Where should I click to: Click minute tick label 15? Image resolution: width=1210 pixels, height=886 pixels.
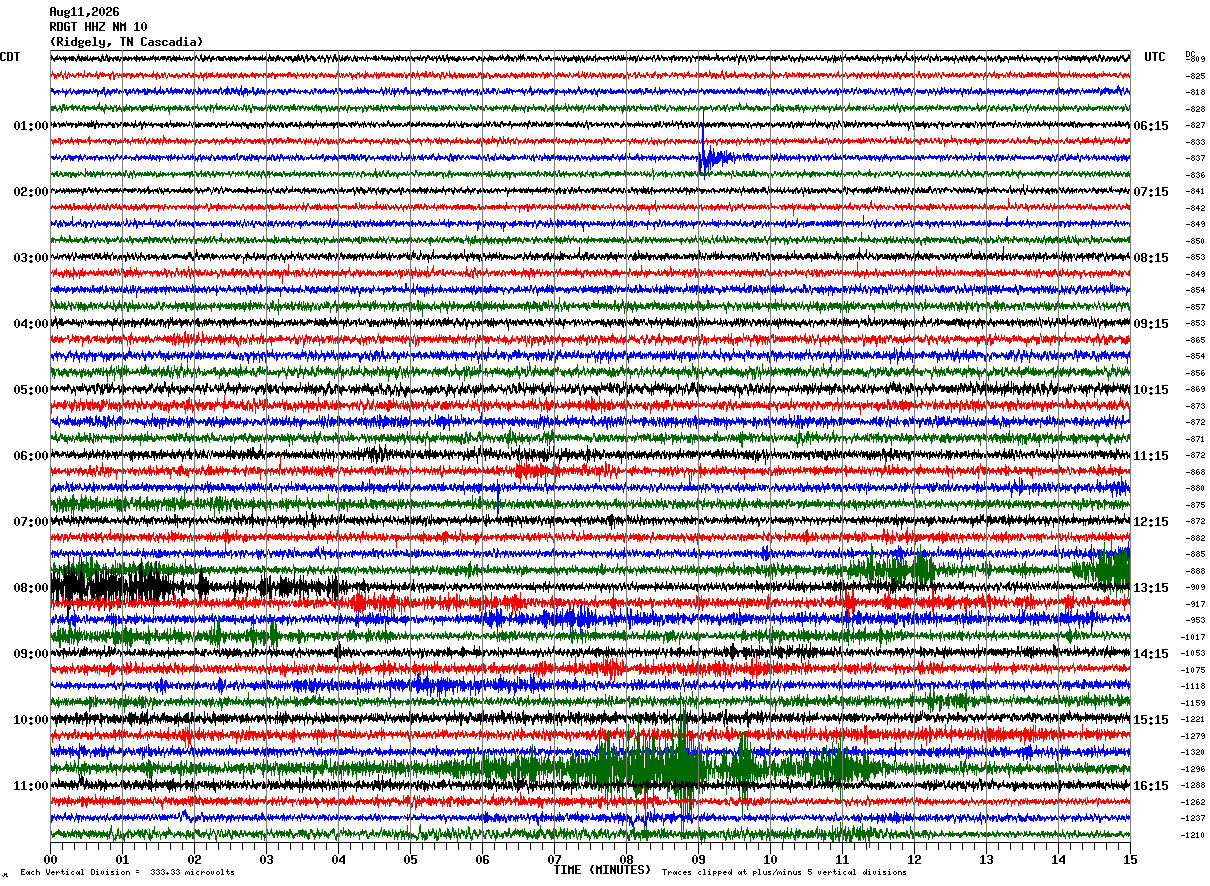(1130, 859)
